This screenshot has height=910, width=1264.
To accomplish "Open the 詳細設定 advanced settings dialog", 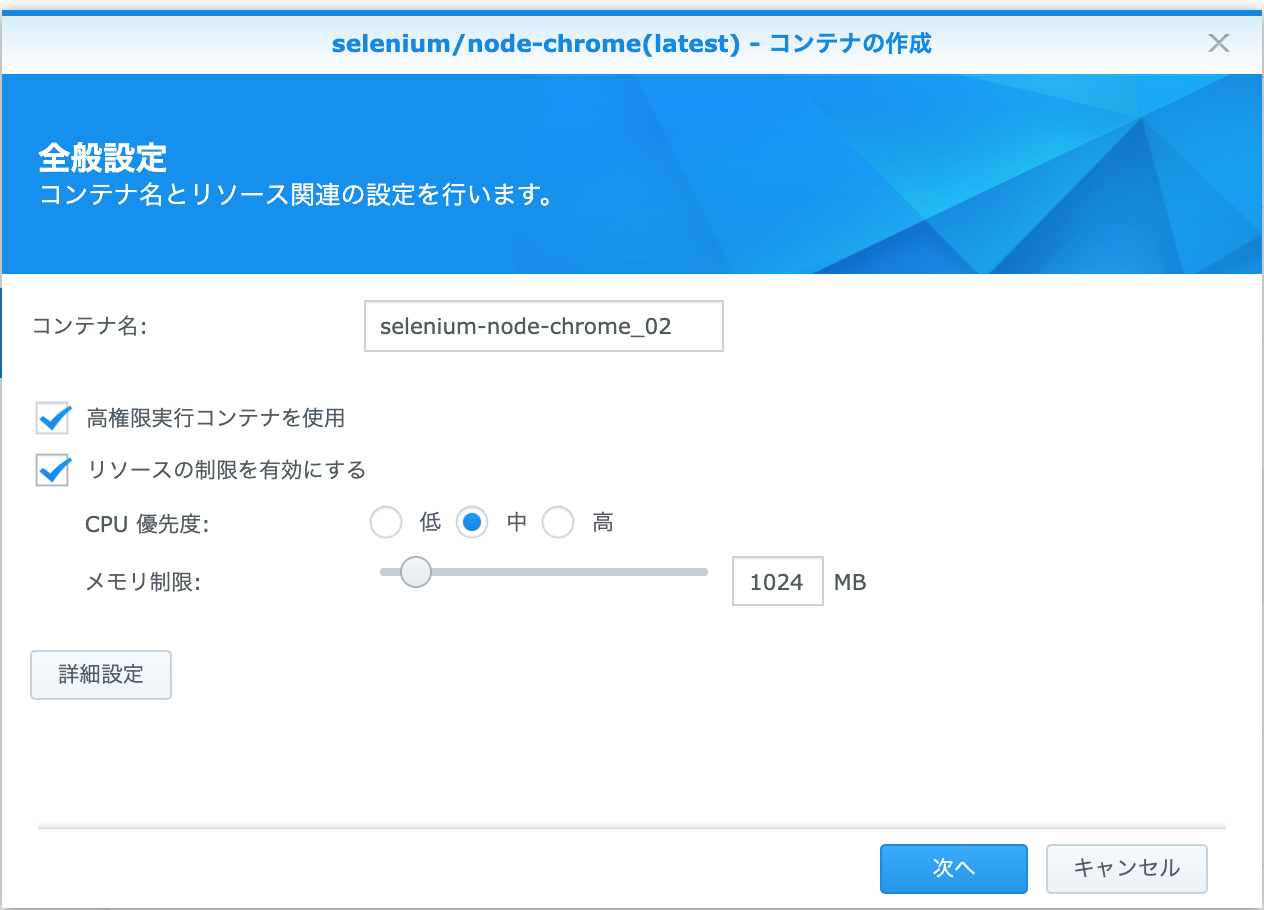I will [x=100, y=675].
